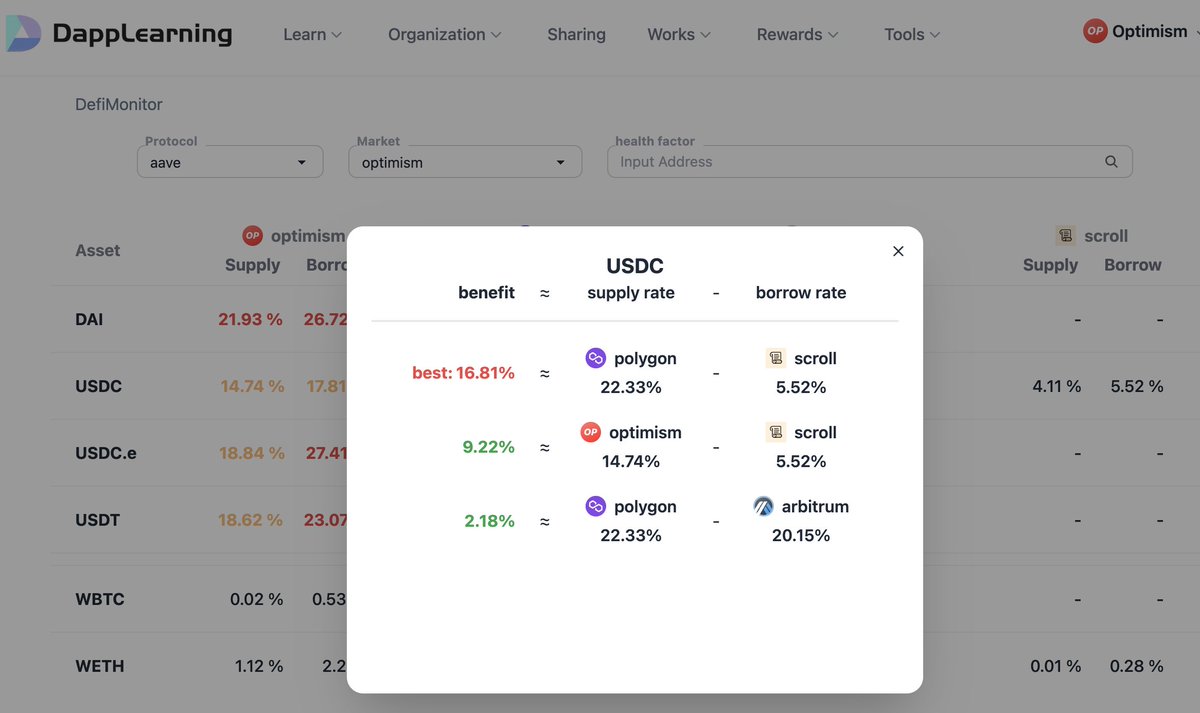Click the polygon icon in best benefit row

[x=596, y=358]
